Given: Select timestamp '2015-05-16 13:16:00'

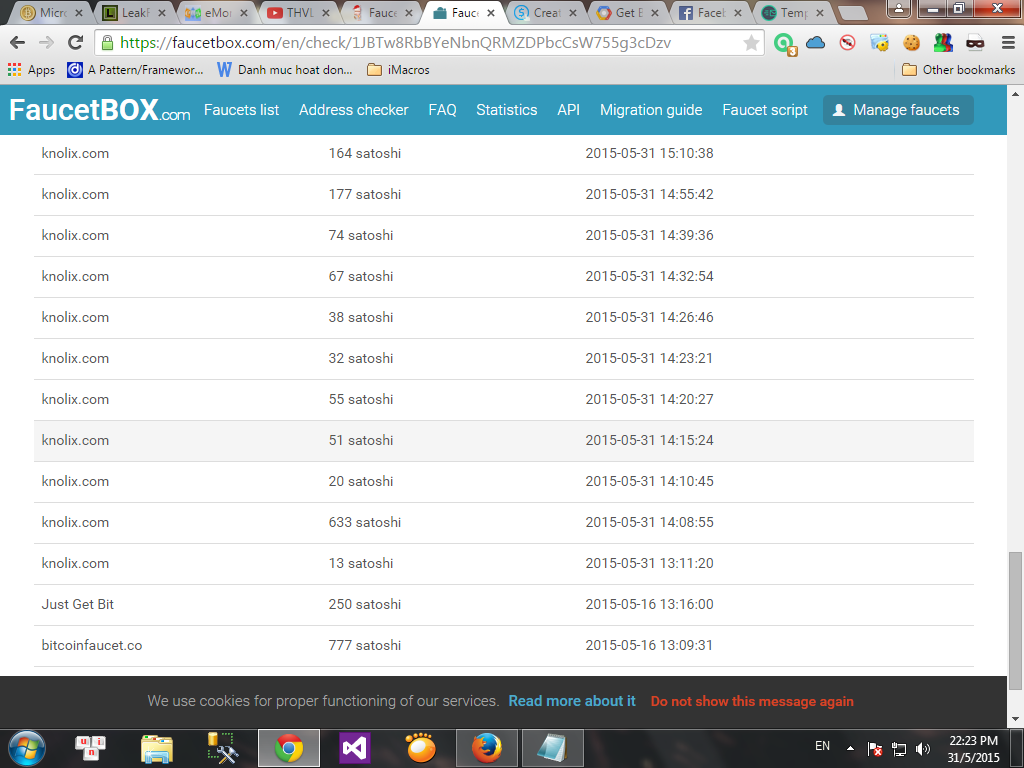Looking at the screenshot, I should (649, 605).
